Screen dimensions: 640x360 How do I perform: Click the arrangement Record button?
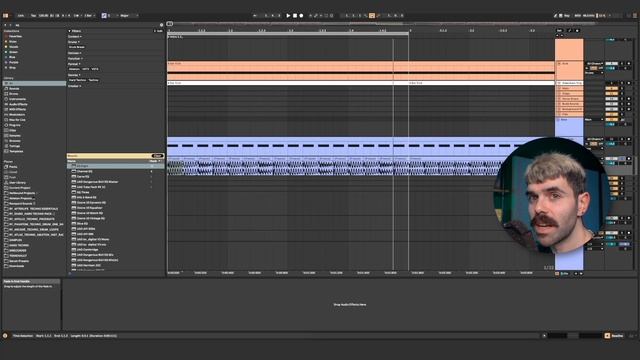tap(301, 16)
